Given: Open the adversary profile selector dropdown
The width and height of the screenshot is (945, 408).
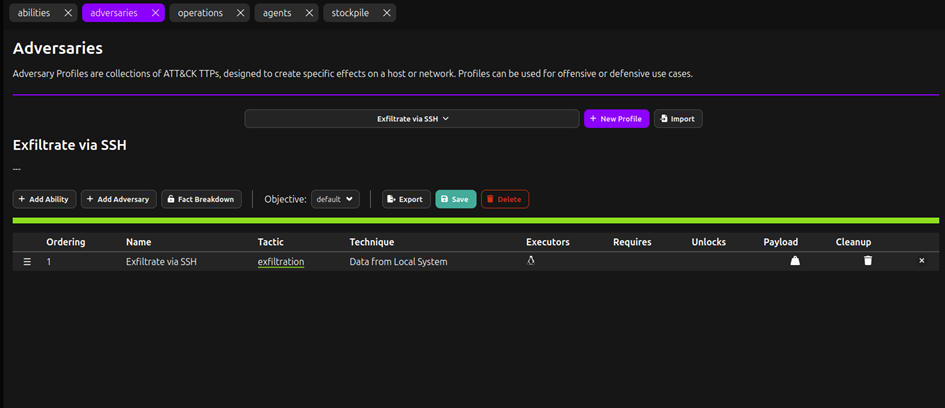Looking at the screenshot, I should (411, 118).
